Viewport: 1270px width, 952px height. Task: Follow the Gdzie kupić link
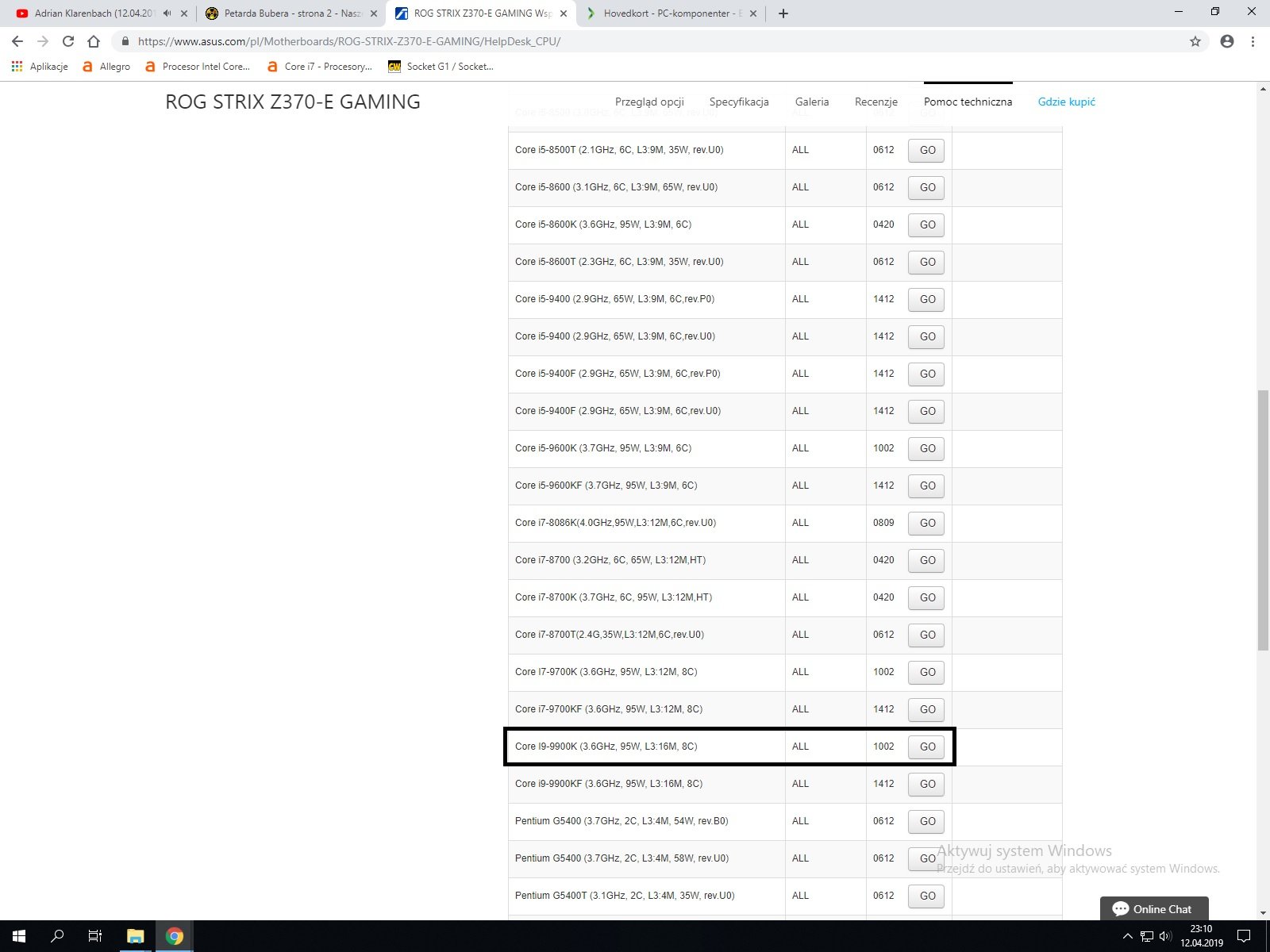tap(1067, 102)
